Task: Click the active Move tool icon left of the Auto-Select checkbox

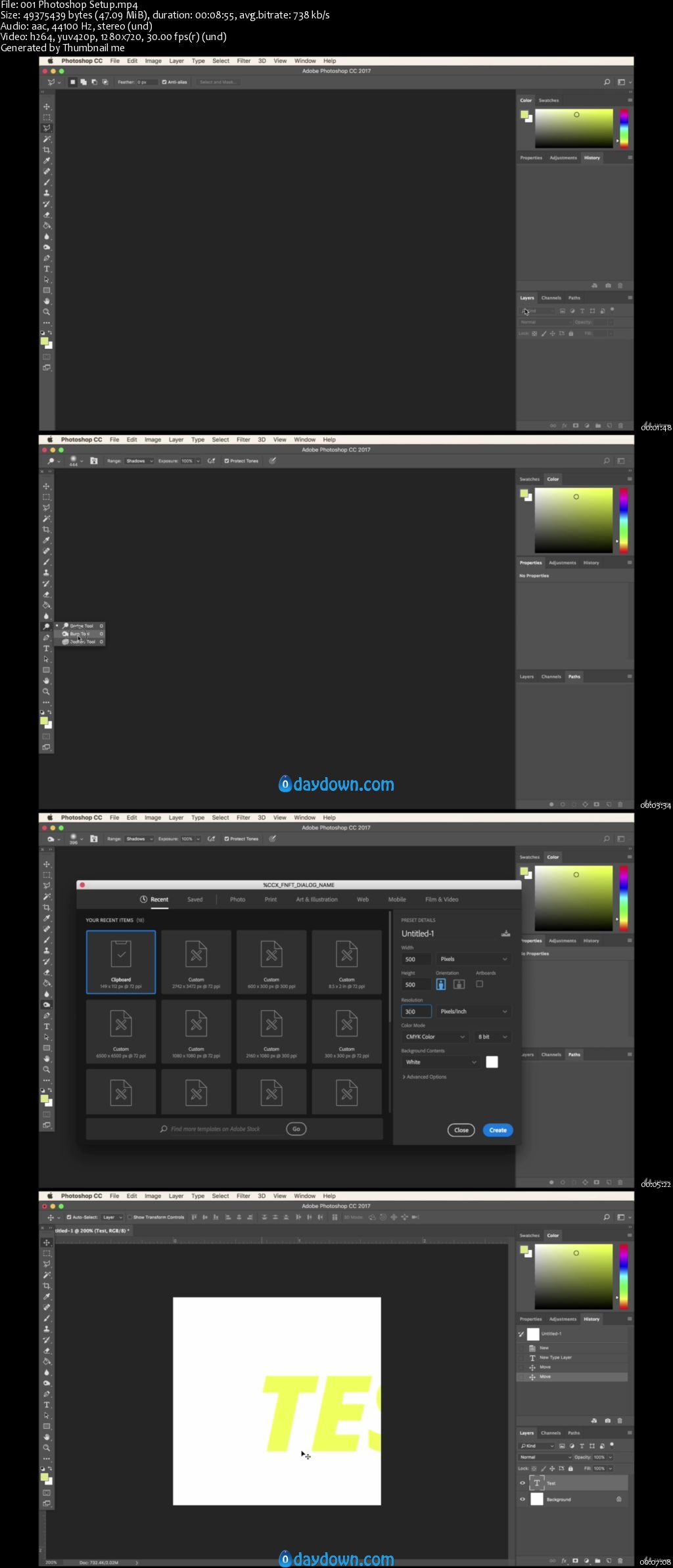Action: coord(51,1217)
